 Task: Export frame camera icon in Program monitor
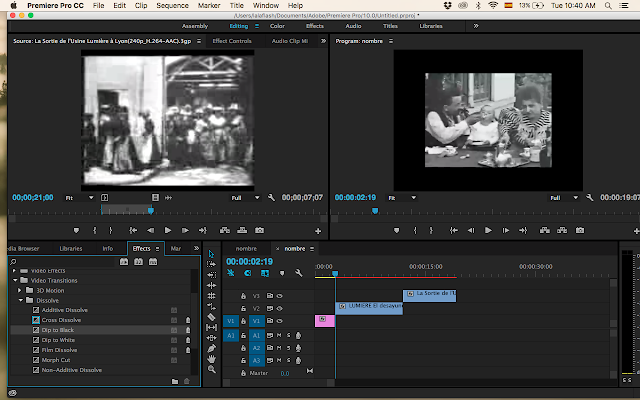[x=580, y=231]
